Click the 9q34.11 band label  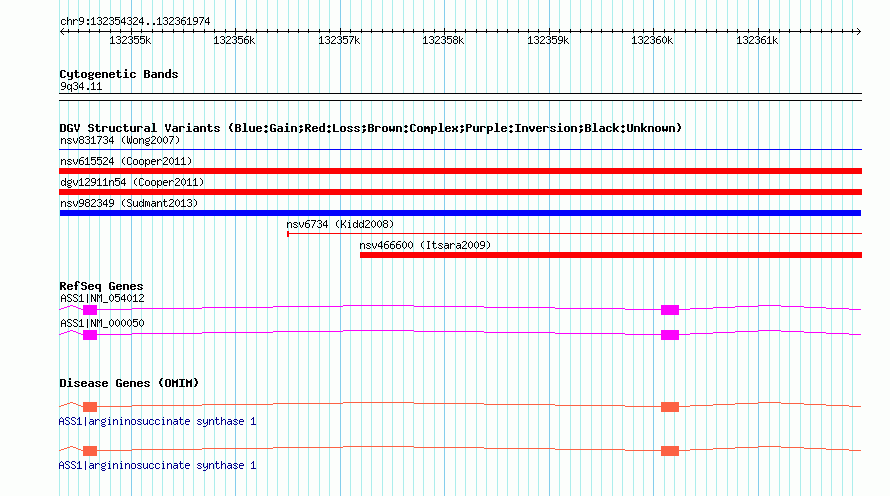(x=81, y=87)
